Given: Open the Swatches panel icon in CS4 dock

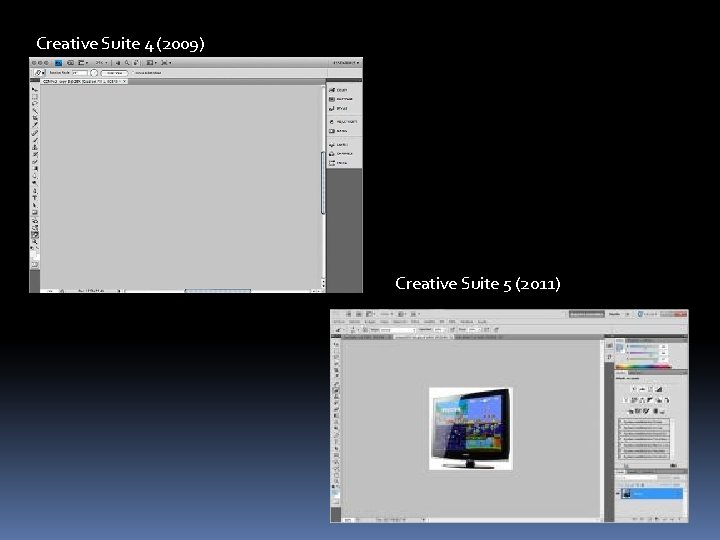Looking at the screenshot, I should 332,99.
